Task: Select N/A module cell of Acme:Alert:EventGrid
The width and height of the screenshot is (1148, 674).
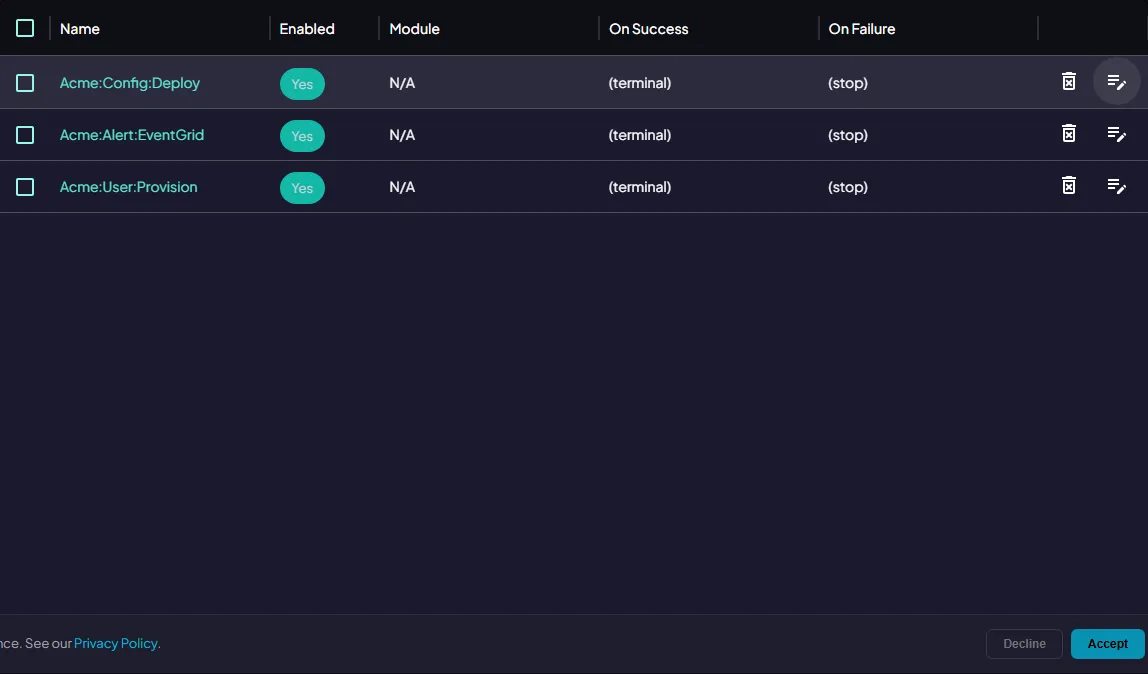Action: click(402, 135)
